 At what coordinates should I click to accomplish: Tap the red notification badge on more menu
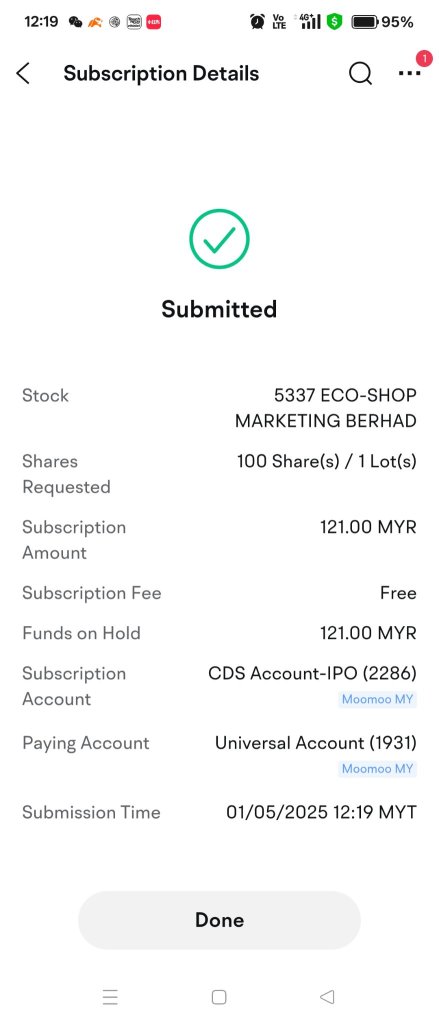pyautogui.click(x=425, y=59)
